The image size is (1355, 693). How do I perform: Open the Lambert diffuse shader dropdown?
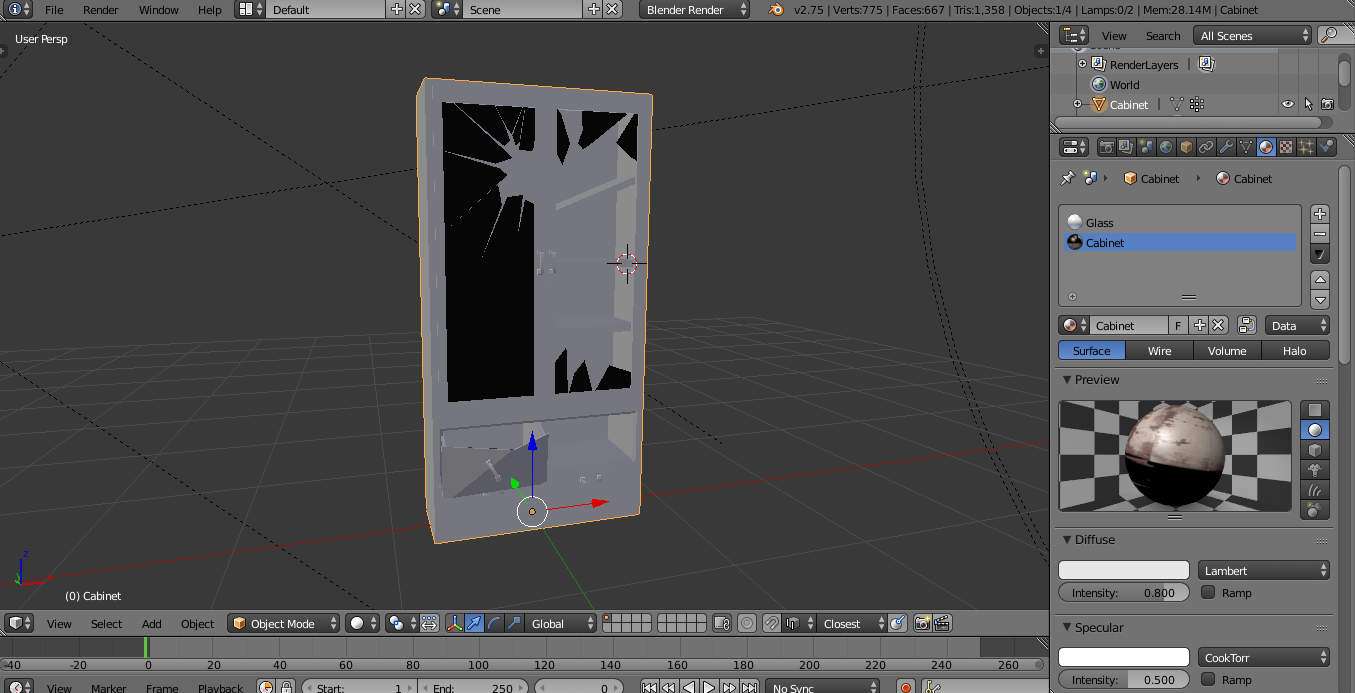coord(1264,570)
